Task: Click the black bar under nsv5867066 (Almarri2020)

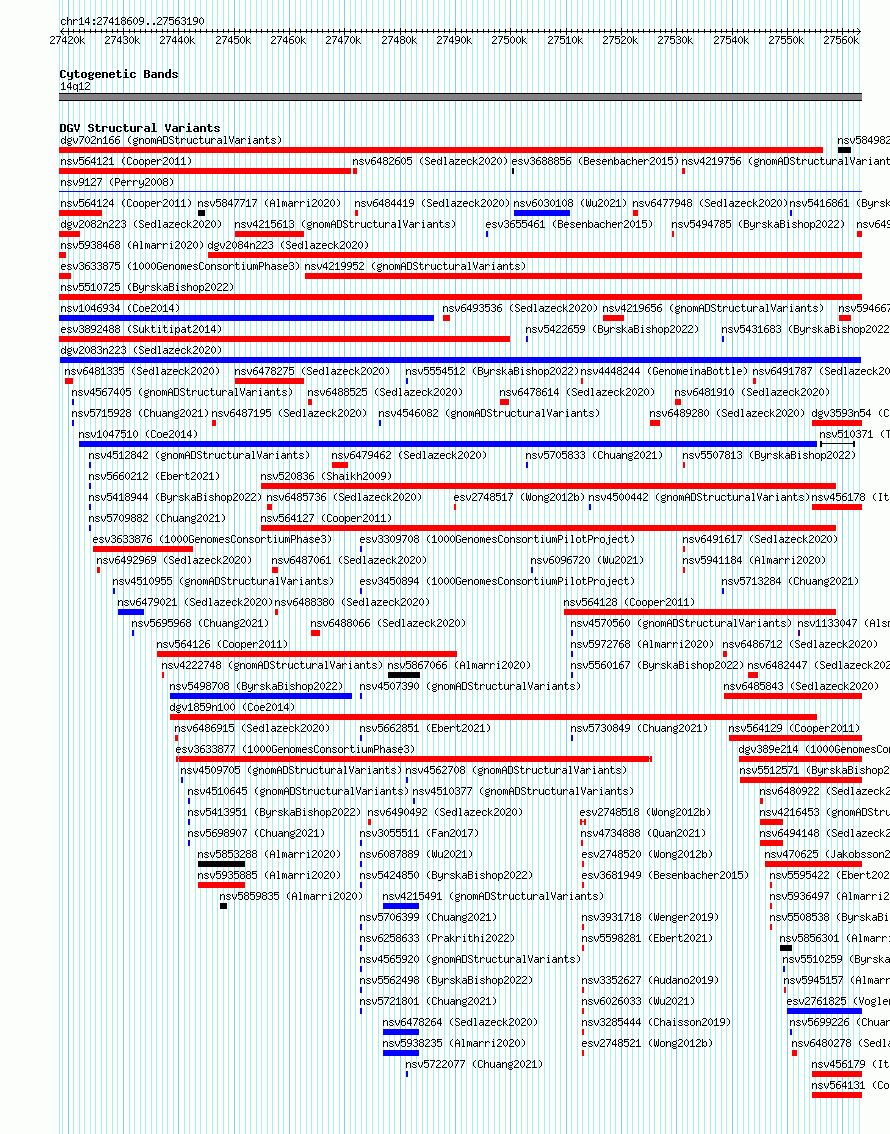Action: click(403, 675)
